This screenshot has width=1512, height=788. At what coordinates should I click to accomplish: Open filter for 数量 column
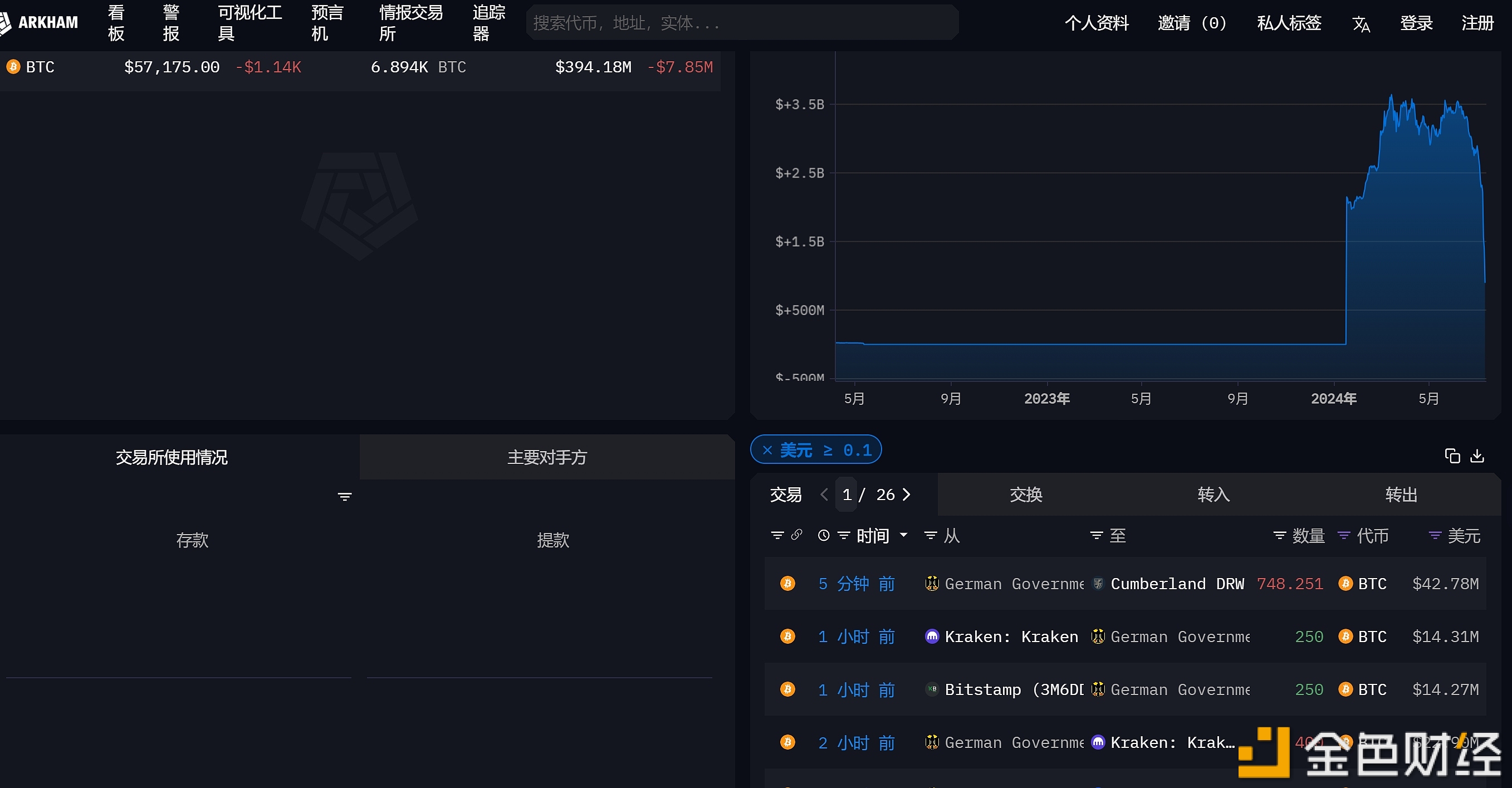(1280, 535)
